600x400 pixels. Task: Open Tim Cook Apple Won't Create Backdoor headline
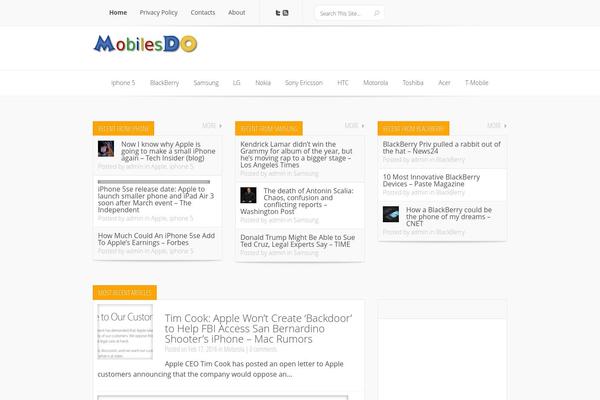(x=259, y=328)
